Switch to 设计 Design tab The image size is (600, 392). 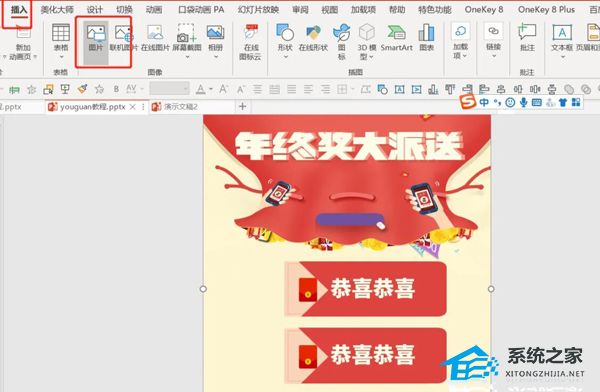pyautogui.click(x=95, y=10)
